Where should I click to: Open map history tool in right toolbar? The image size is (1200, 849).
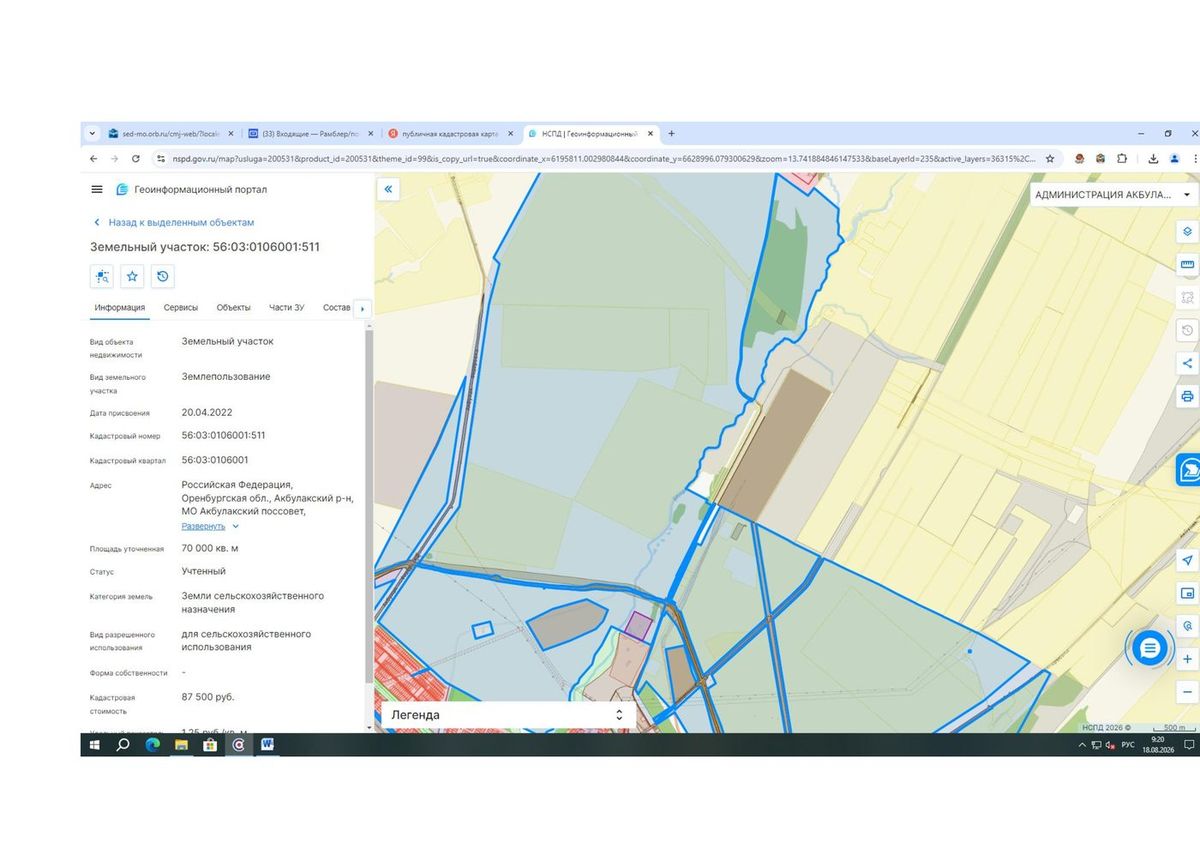pyautogui.click(x=1188, y=330)
